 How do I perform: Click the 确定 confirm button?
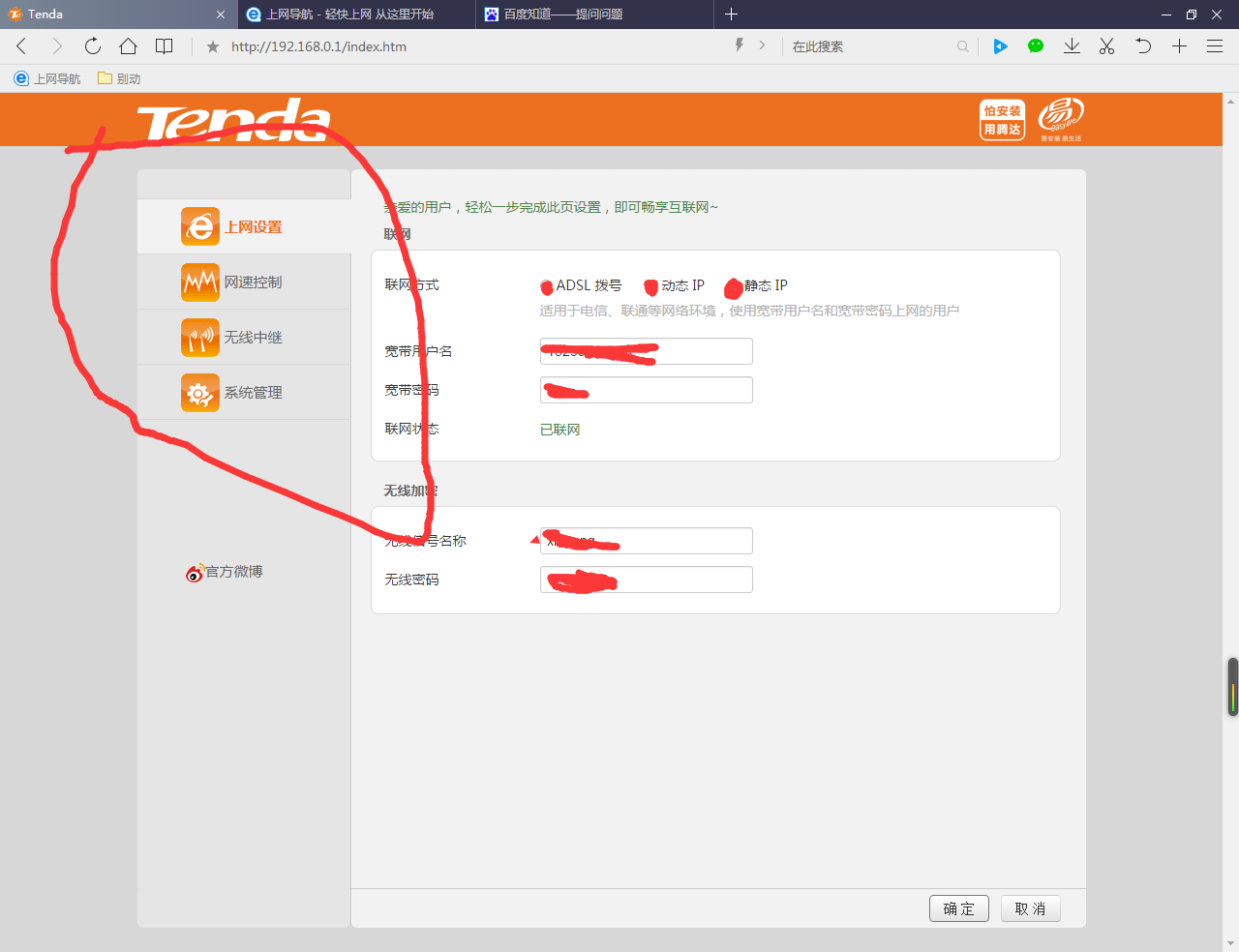tap(959, 908)
